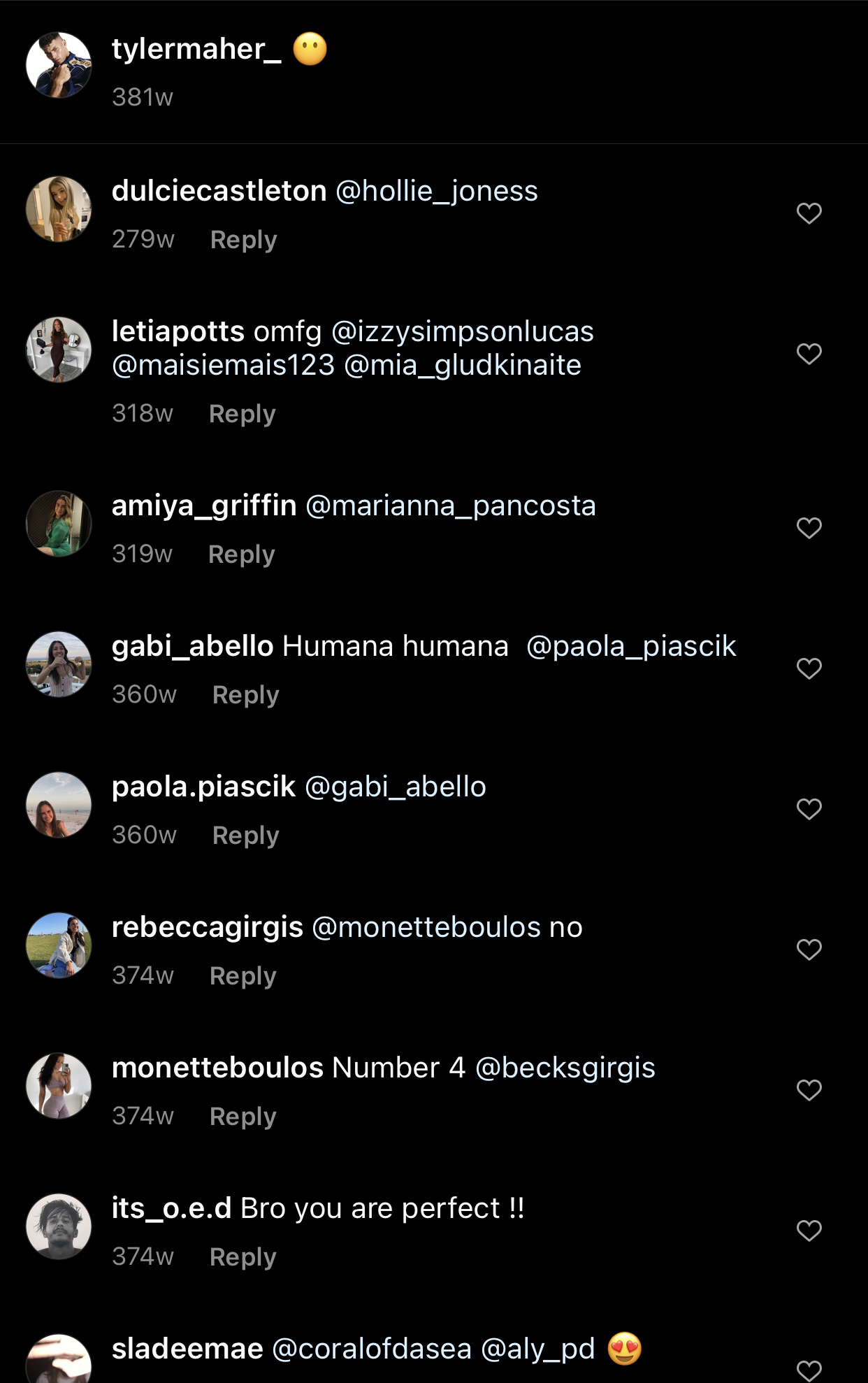Like paola.piascik's reply
The image size is (868, 1383).
coord(809,808)
